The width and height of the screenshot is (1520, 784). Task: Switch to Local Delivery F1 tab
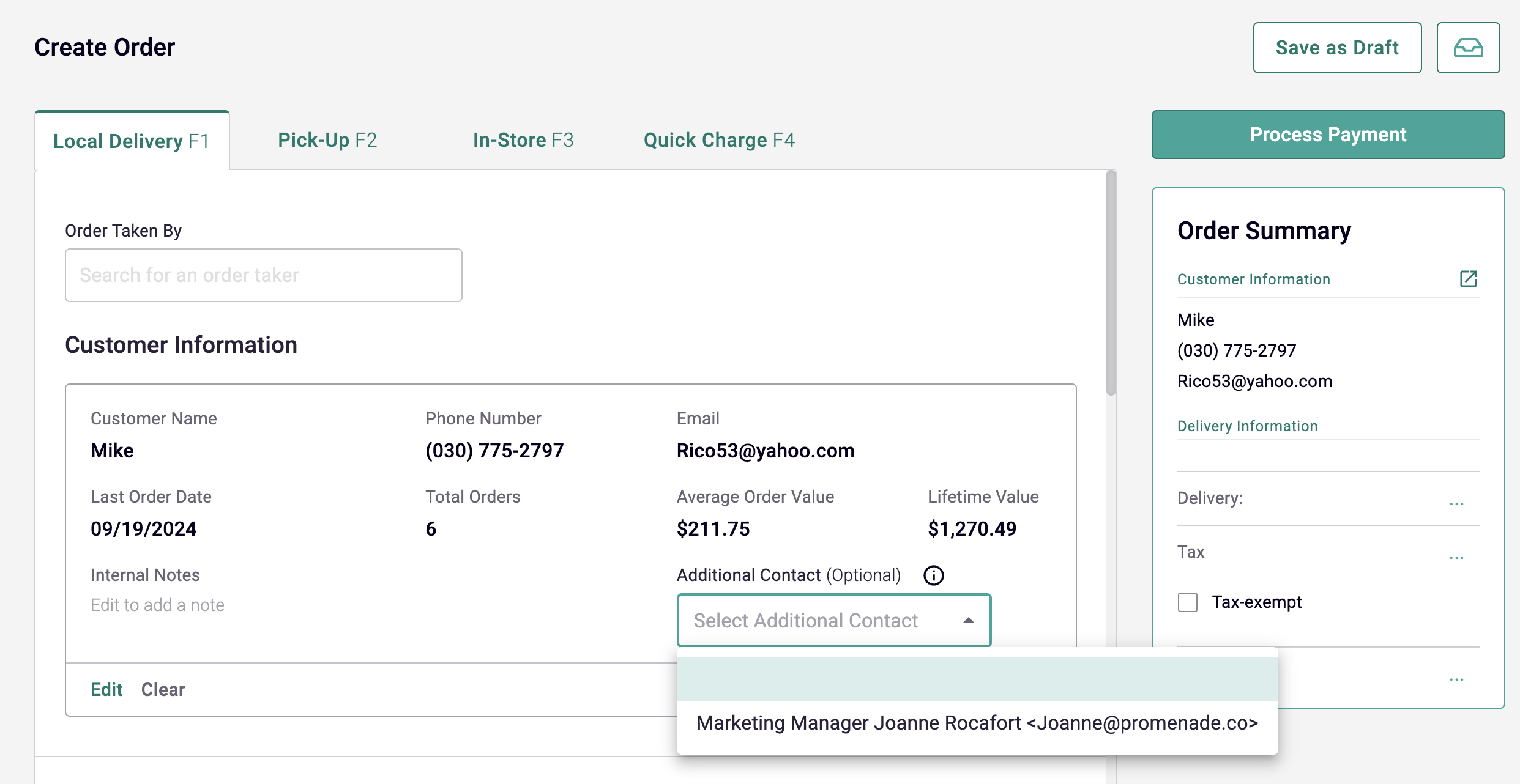tap(132, 141)
